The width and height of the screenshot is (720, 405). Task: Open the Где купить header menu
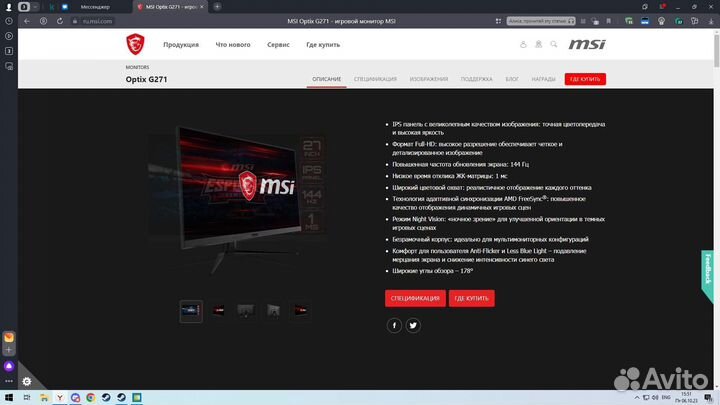point(323,45)
